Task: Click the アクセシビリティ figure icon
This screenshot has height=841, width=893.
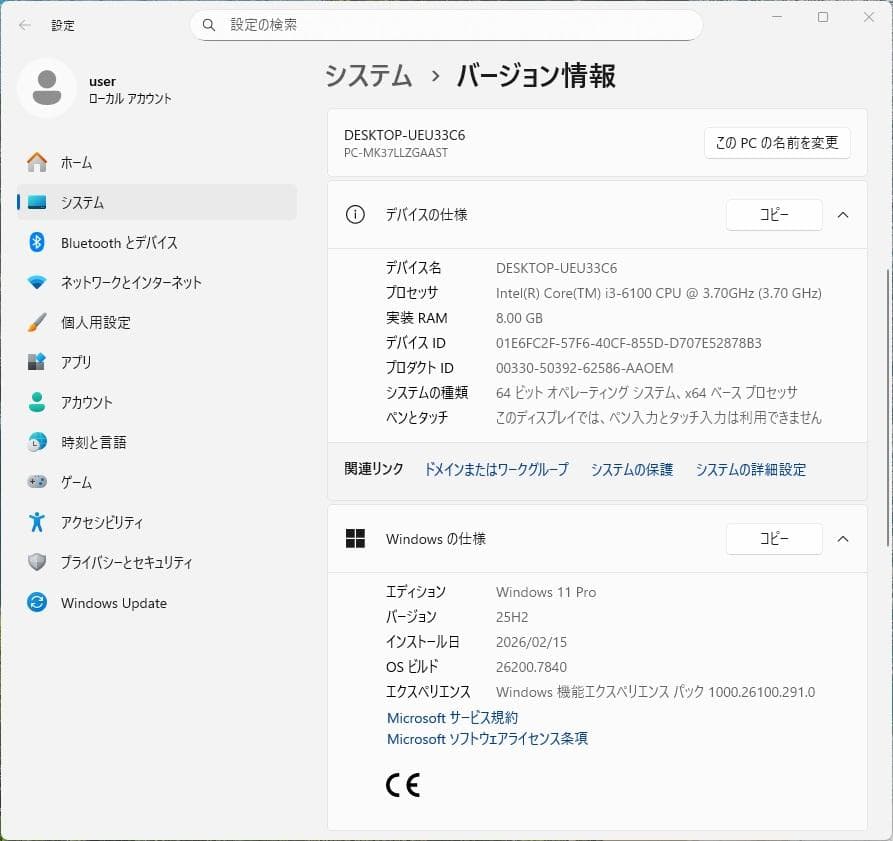Action: point(37,522)
